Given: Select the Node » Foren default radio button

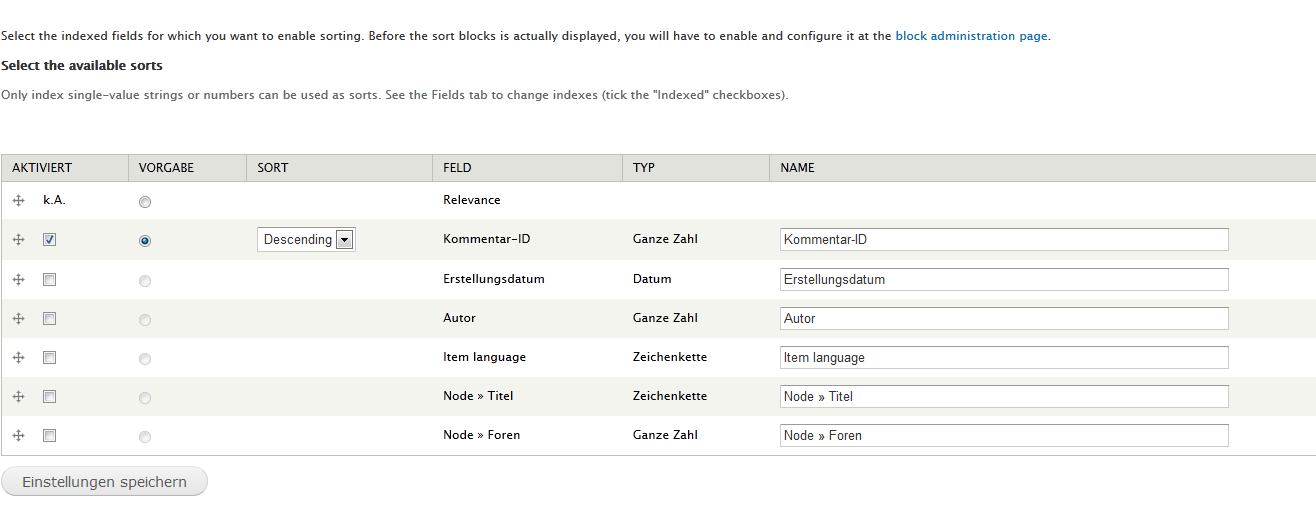Looking at the screenshot, I should click(146, 437).
